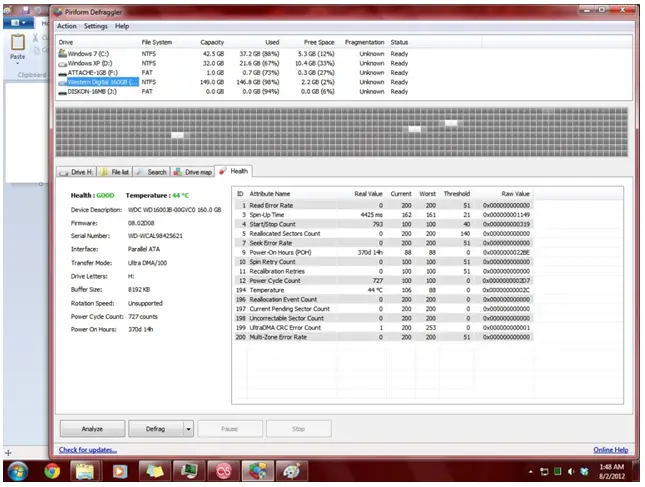Select the Recalibration Retries row
Image resolution: width=645 pixels, height=487 pixels.
(x=383, y=271)
